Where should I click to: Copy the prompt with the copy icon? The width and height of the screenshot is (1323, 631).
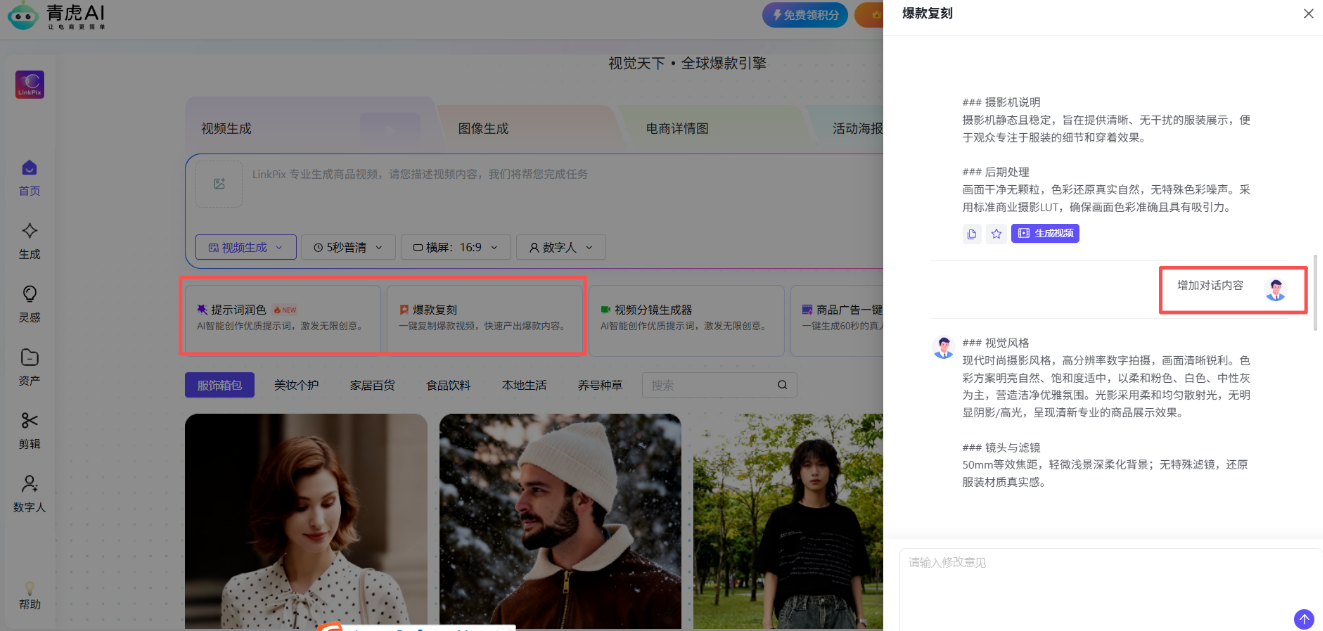coord(971,233)
